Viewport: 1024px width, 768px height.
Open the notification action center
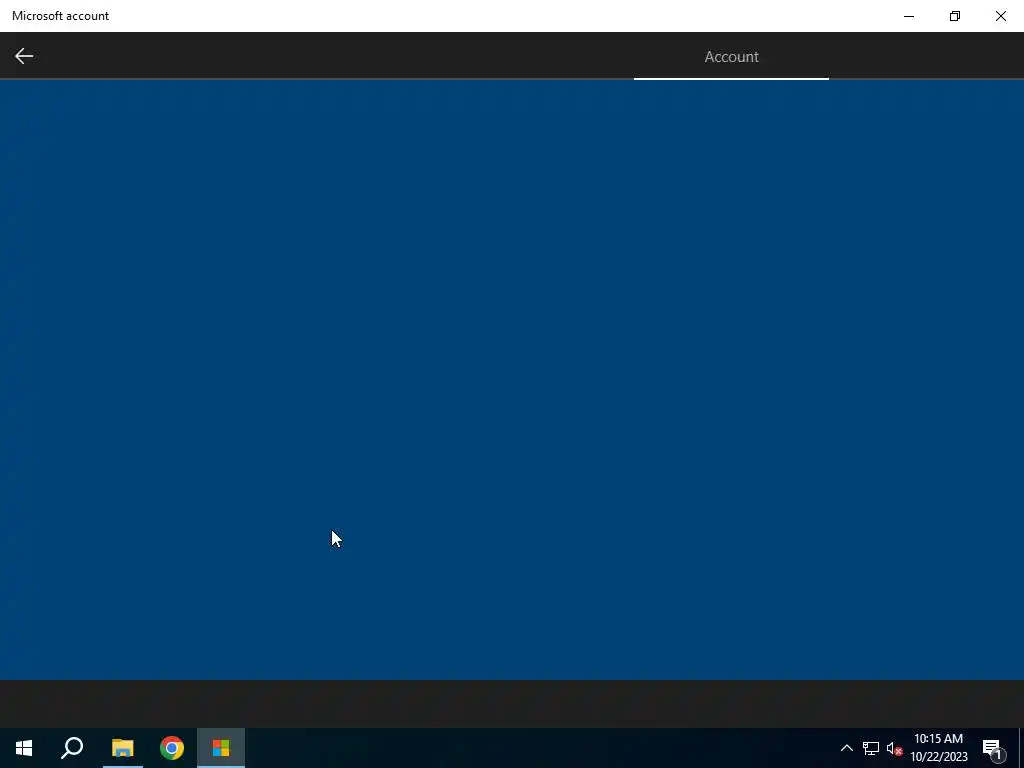click(x=993, y=748)
